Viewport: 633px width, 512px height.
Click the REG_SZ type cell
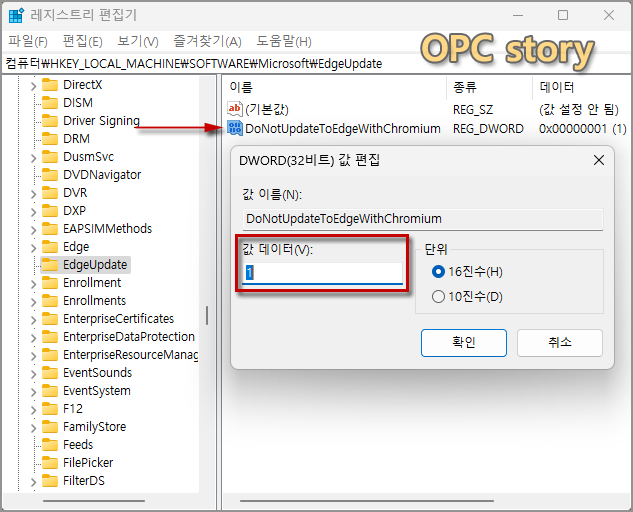tap(473, 109)
